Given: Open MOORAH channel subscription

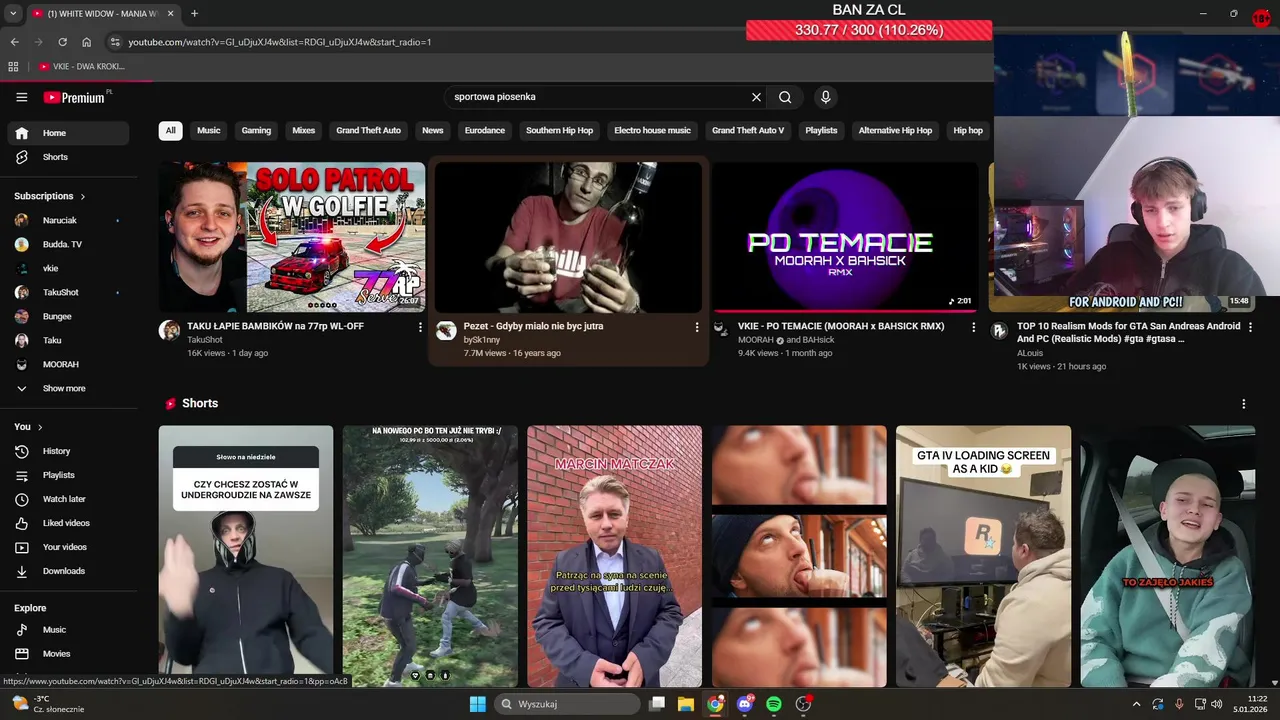Looking at the screenshot, I should (x=68, y=364).
